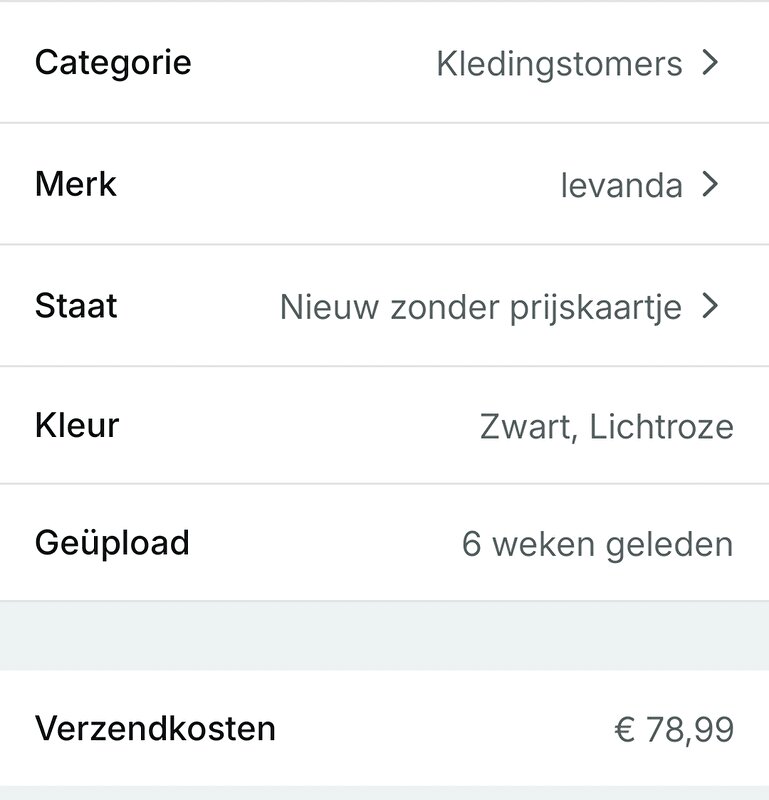This screenshot has width=769, height=800.
Task: Open the Kledingstomers category link
Action: pyautogui.click(x=559, y=64)
